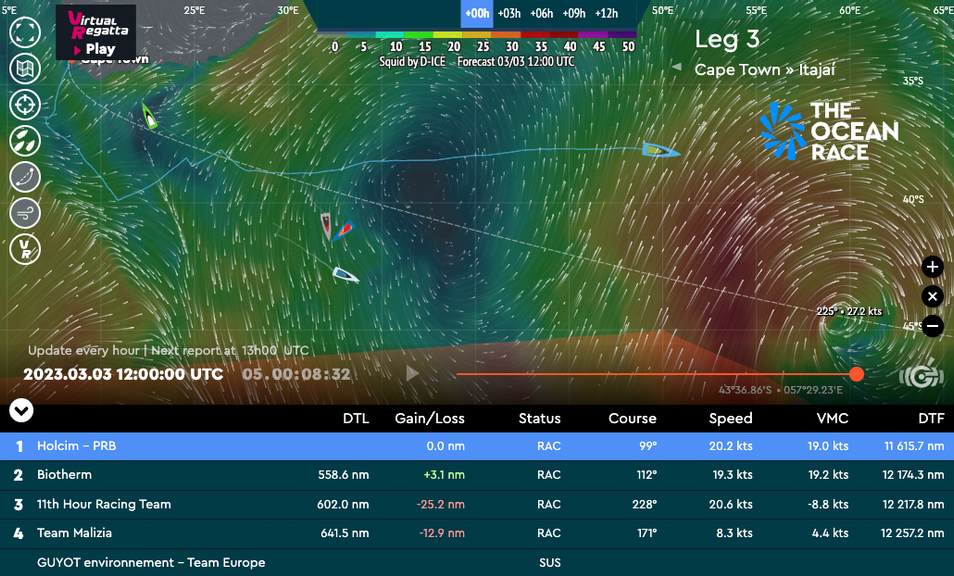
Task: Open the map layers icon
Action: point(25,68)
